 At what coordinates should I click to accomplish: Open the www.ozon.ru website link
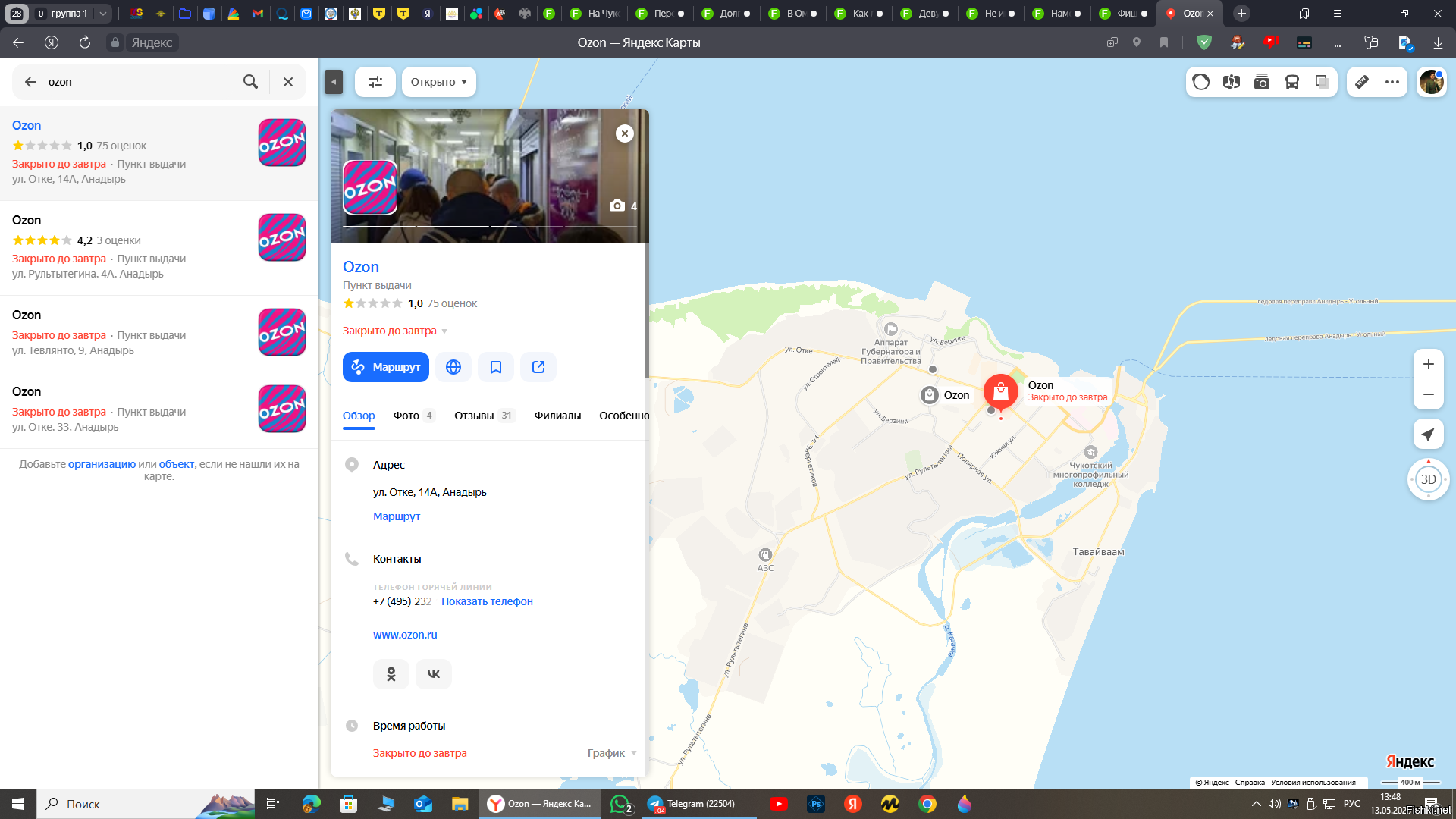point(405,635)
